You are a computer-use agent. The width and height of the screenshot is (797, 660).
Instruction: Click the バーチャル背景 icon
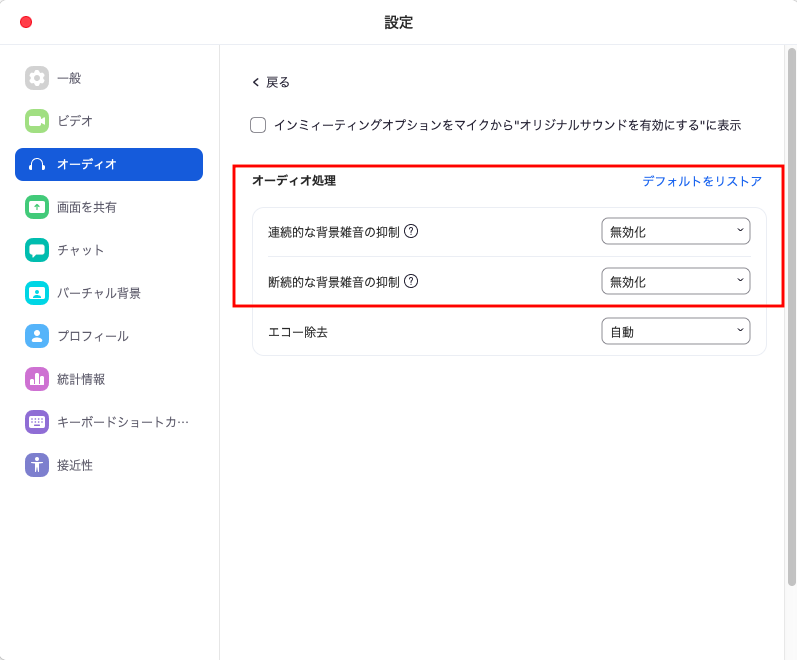click(37, 293)
